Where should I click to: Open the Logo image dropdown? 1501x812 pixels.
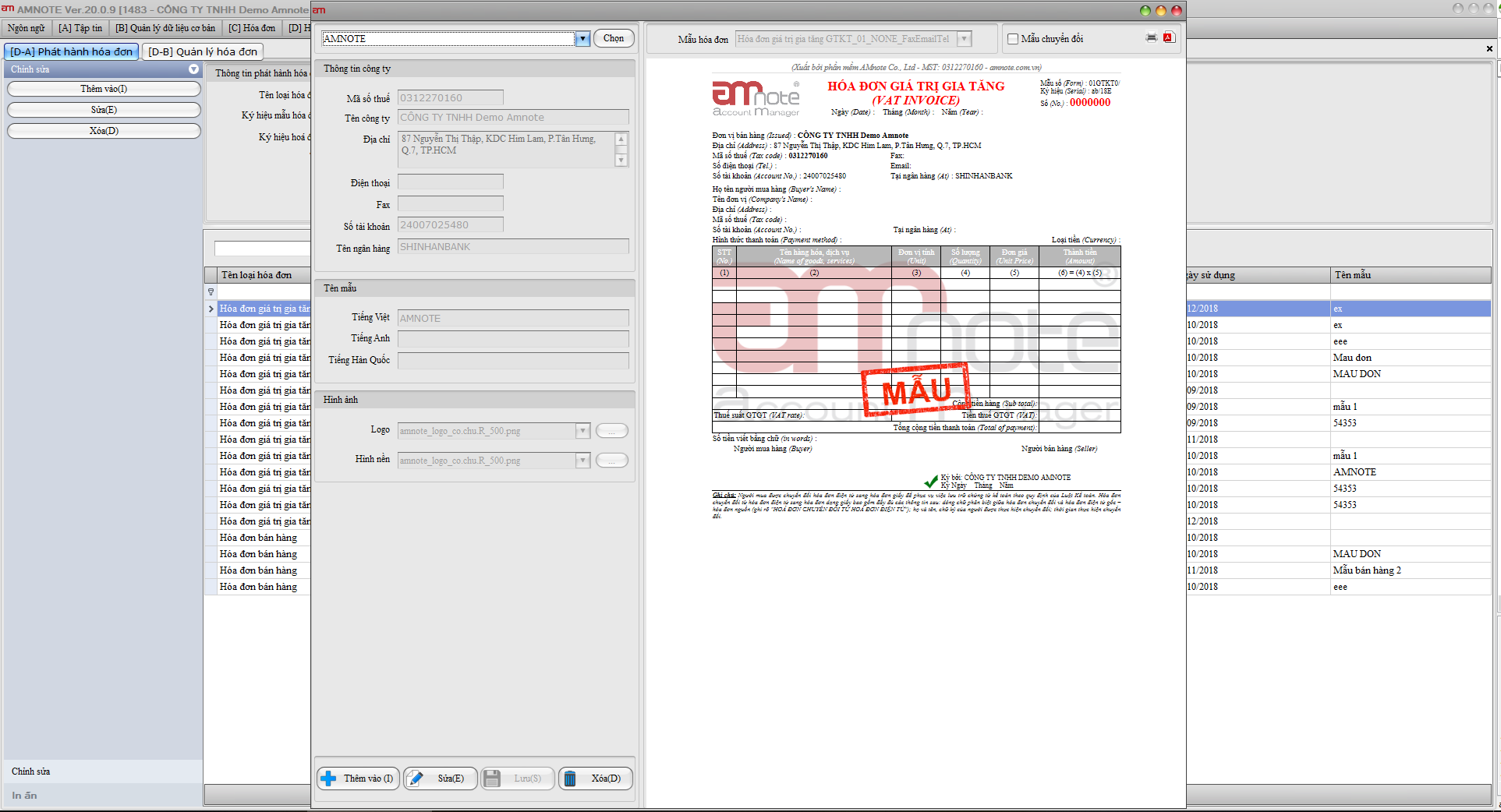[582, 431]
